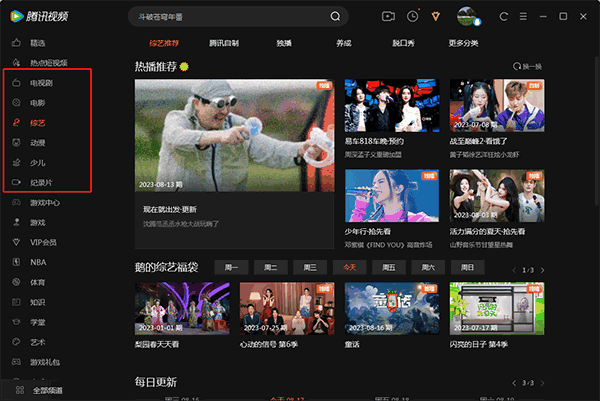
Task: Open 易车818车晚 thumbnail
Action: 392,106
